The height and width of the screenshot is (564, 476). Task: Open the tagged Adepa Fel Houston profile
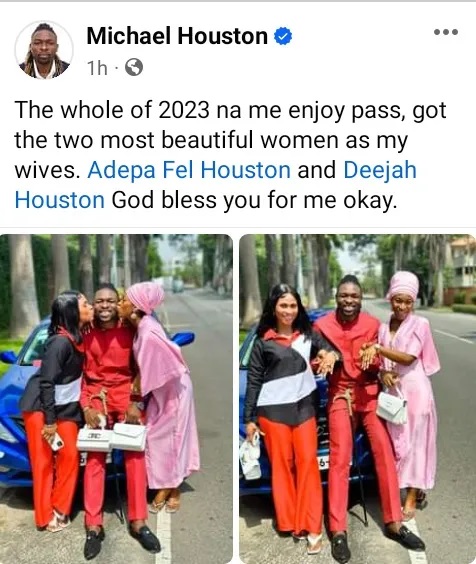point(189,170)
